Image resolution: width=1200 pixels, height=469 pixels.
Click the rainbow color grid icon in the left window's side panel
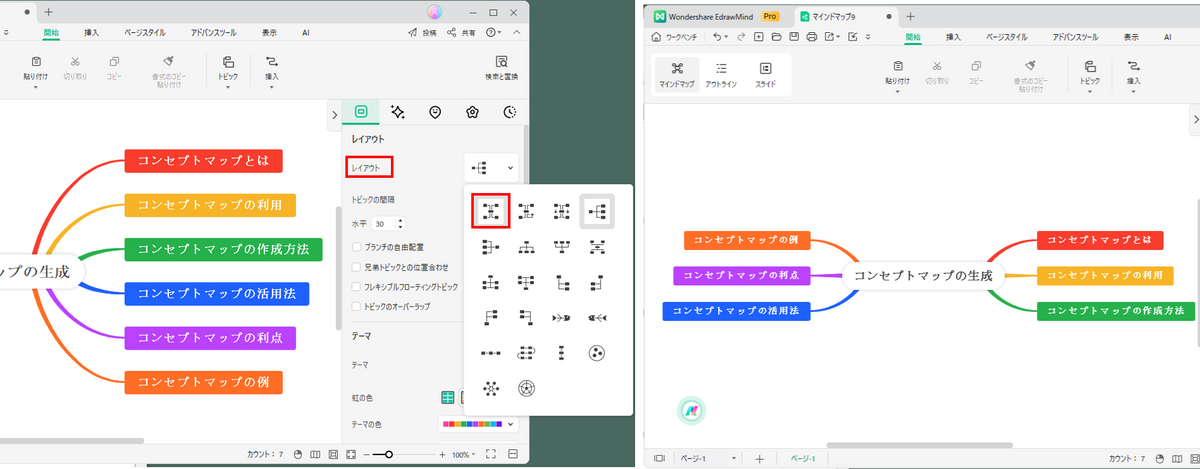tap(449, 398)
